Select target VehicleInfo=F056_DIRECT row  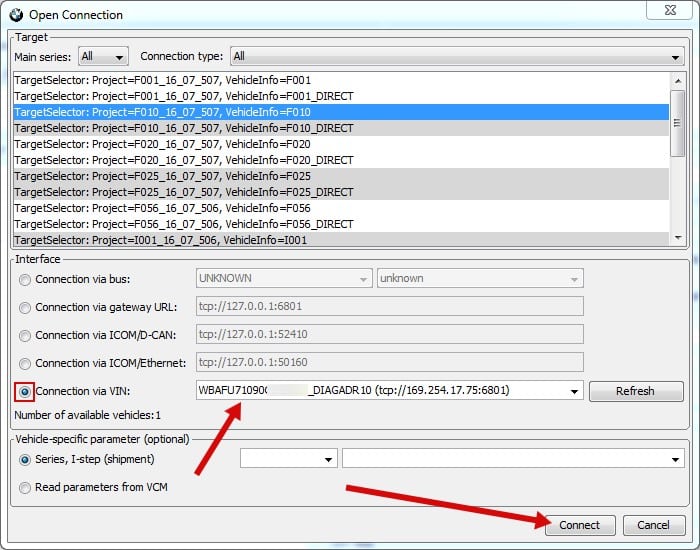tap(341, 225)
